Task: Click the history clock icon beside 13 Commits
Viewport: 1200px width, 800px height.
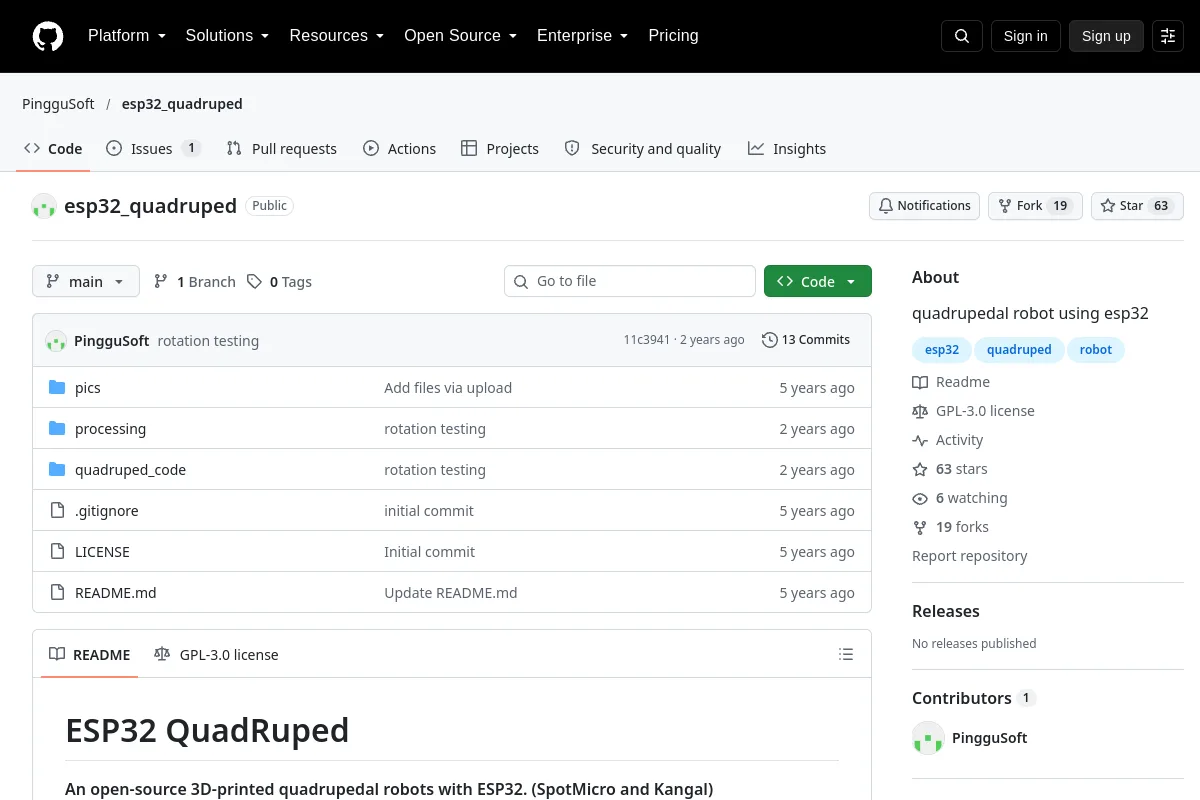Action: [x=770, y=340]
